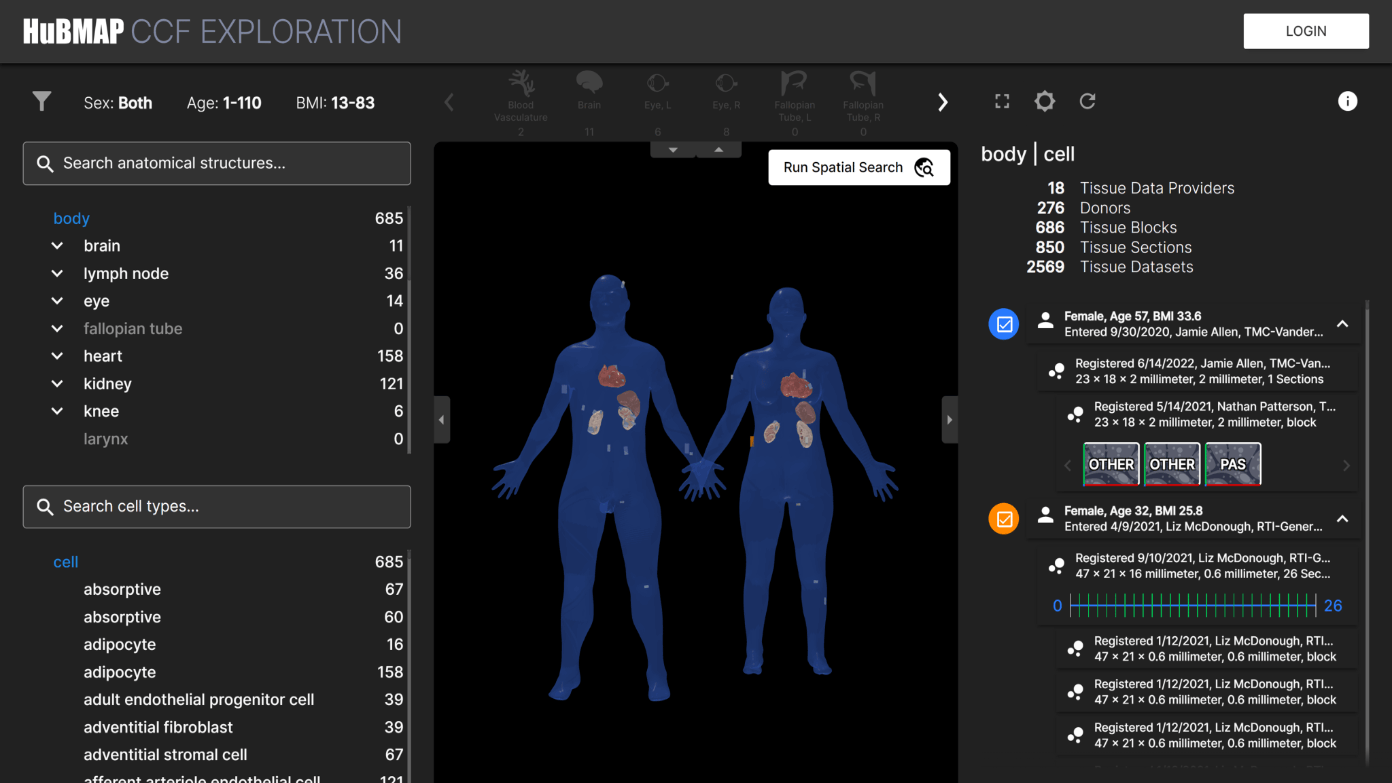Open the info dialog via the circled-i icon

click(x=1347, y=101)
